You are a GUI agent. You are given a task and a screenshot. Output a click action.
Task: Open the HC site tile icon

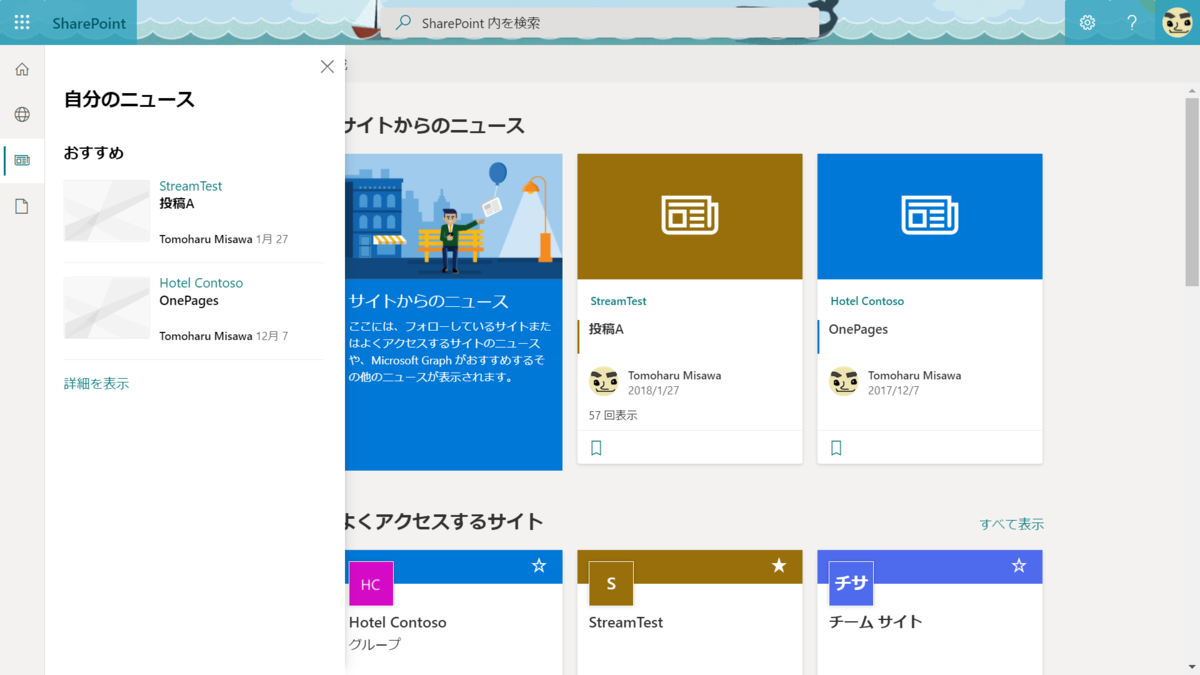pos(371,584)
